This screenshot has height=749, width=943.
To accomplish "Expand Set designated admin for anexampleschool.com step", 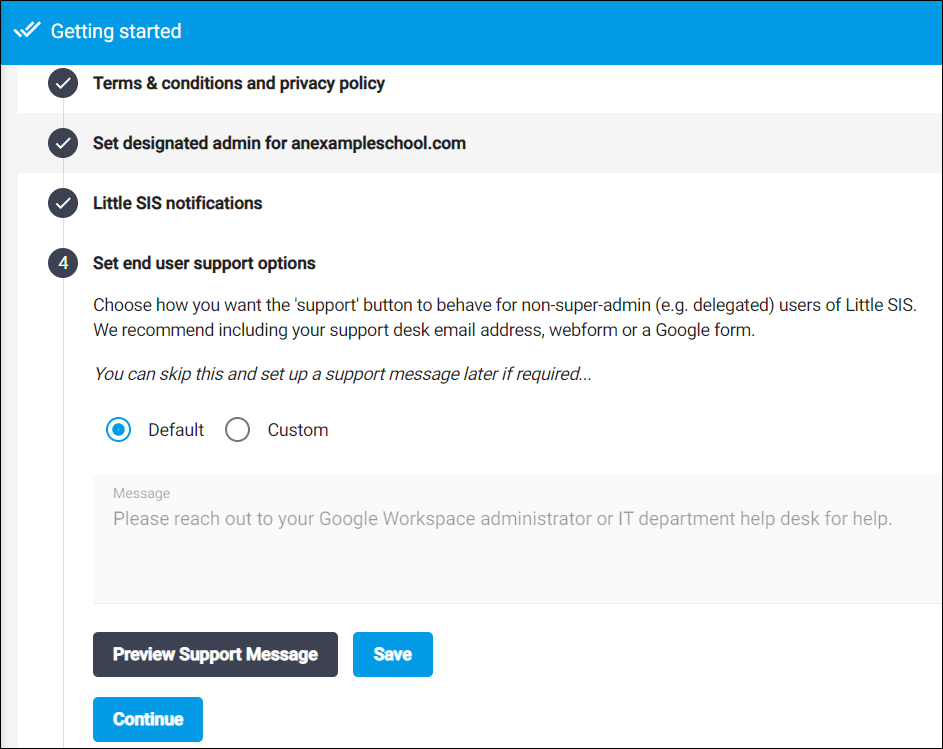I will [x=279, y=143].
